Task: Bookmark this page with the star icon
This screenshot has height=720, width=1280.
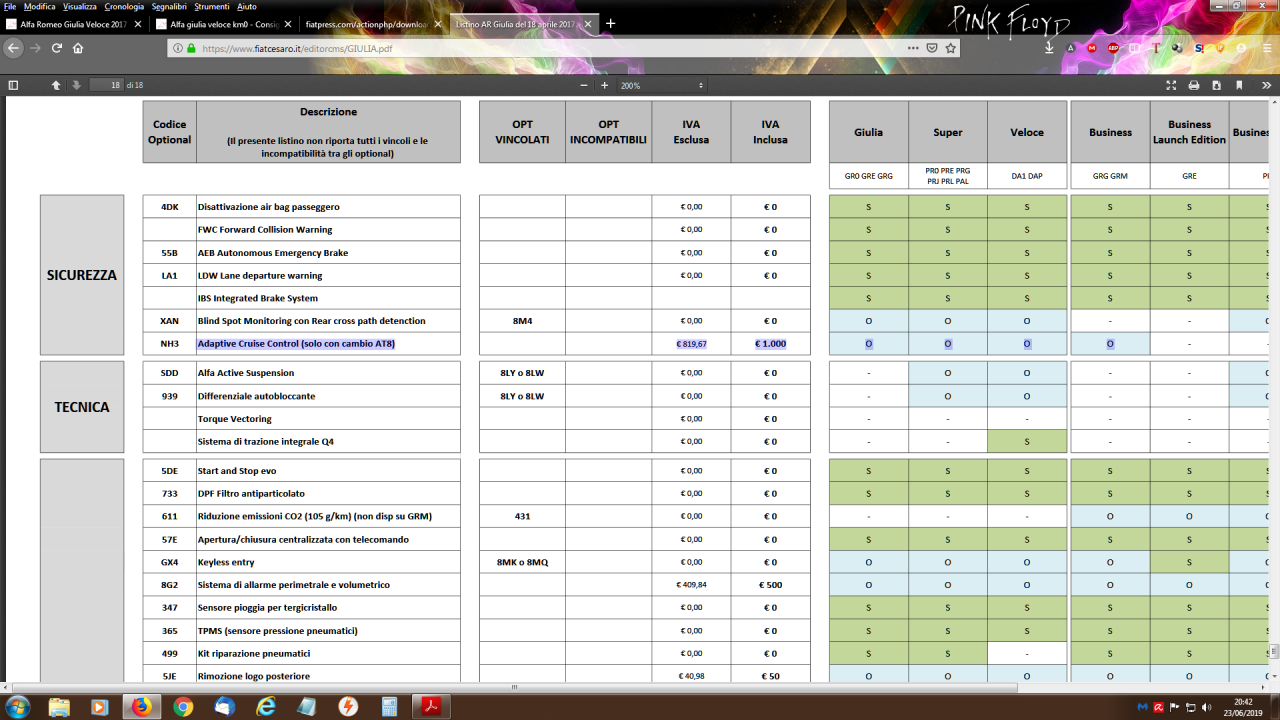Action: point(950,47)
